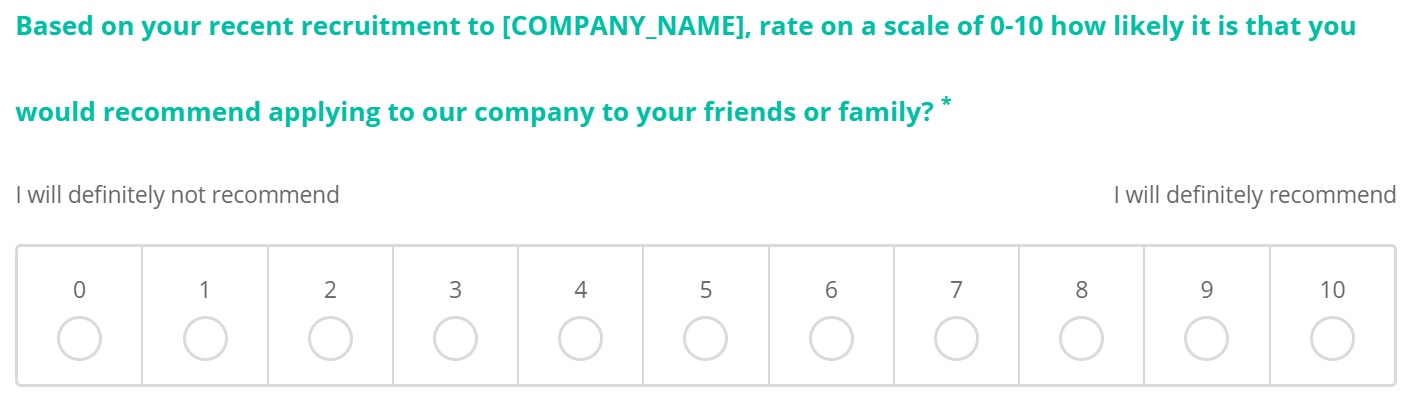This screenshot has height=406, width=1416.
Task: Choose the radio circle under number 1
Action: point(205,339)
